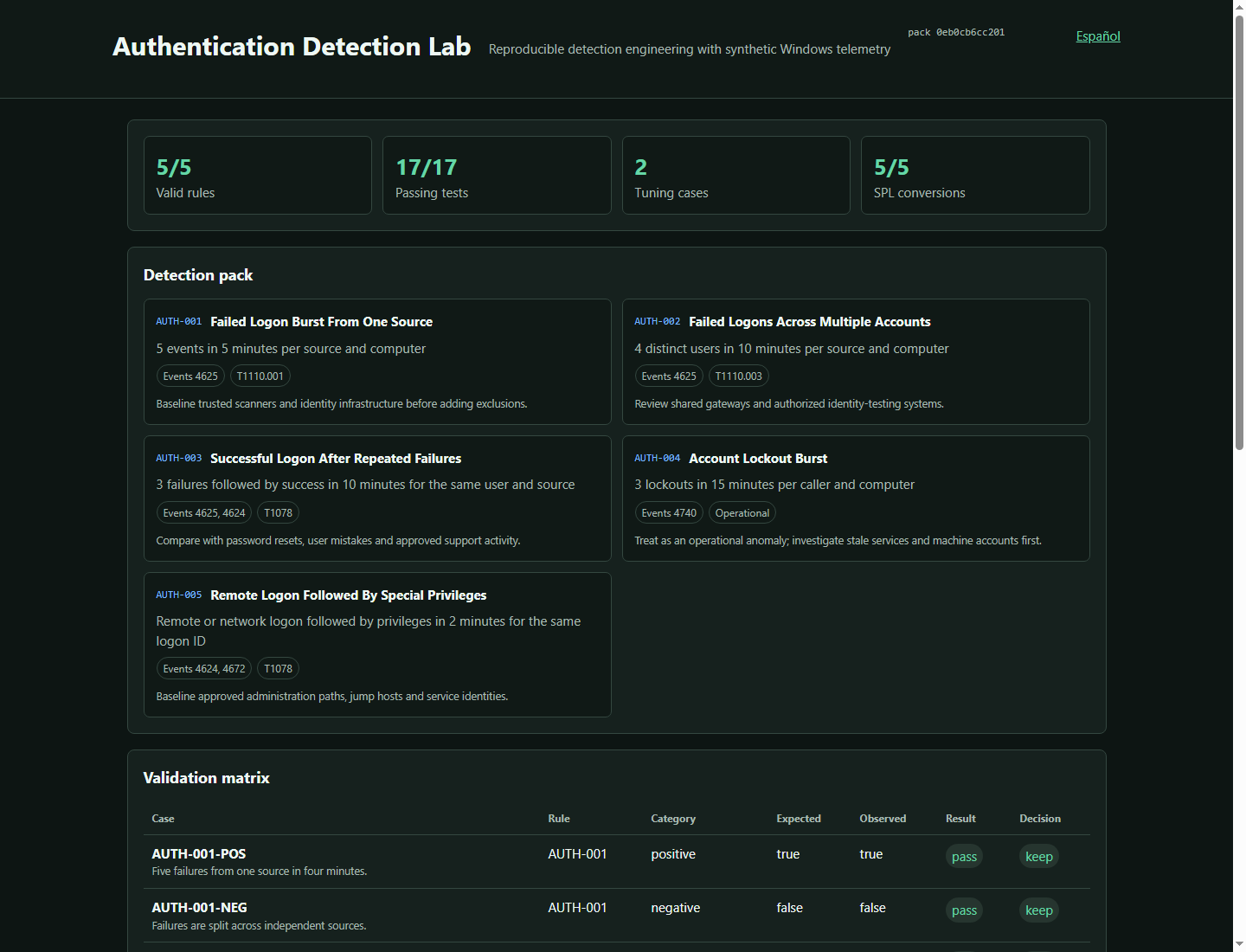Select the AUTH-001-POS case name

tap(199, 854)
